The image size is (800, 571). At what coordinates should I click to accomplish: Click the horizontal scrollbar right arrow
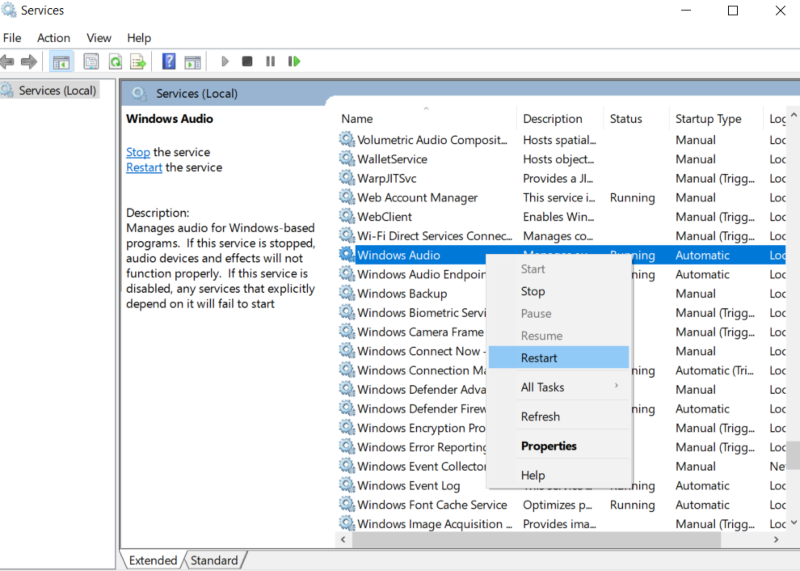click(777, 539)
